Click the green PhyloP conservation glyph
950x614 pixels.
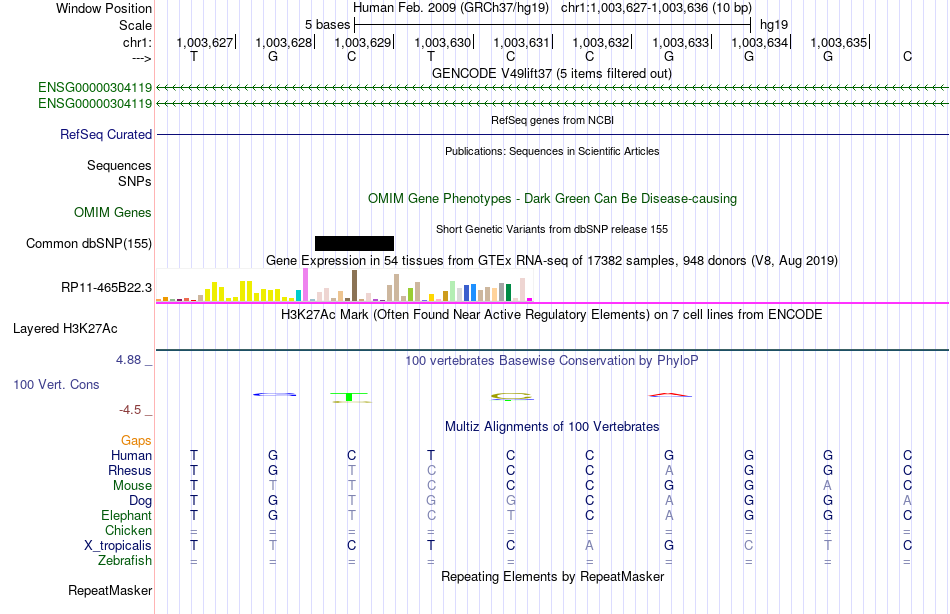tap(350, 397)
